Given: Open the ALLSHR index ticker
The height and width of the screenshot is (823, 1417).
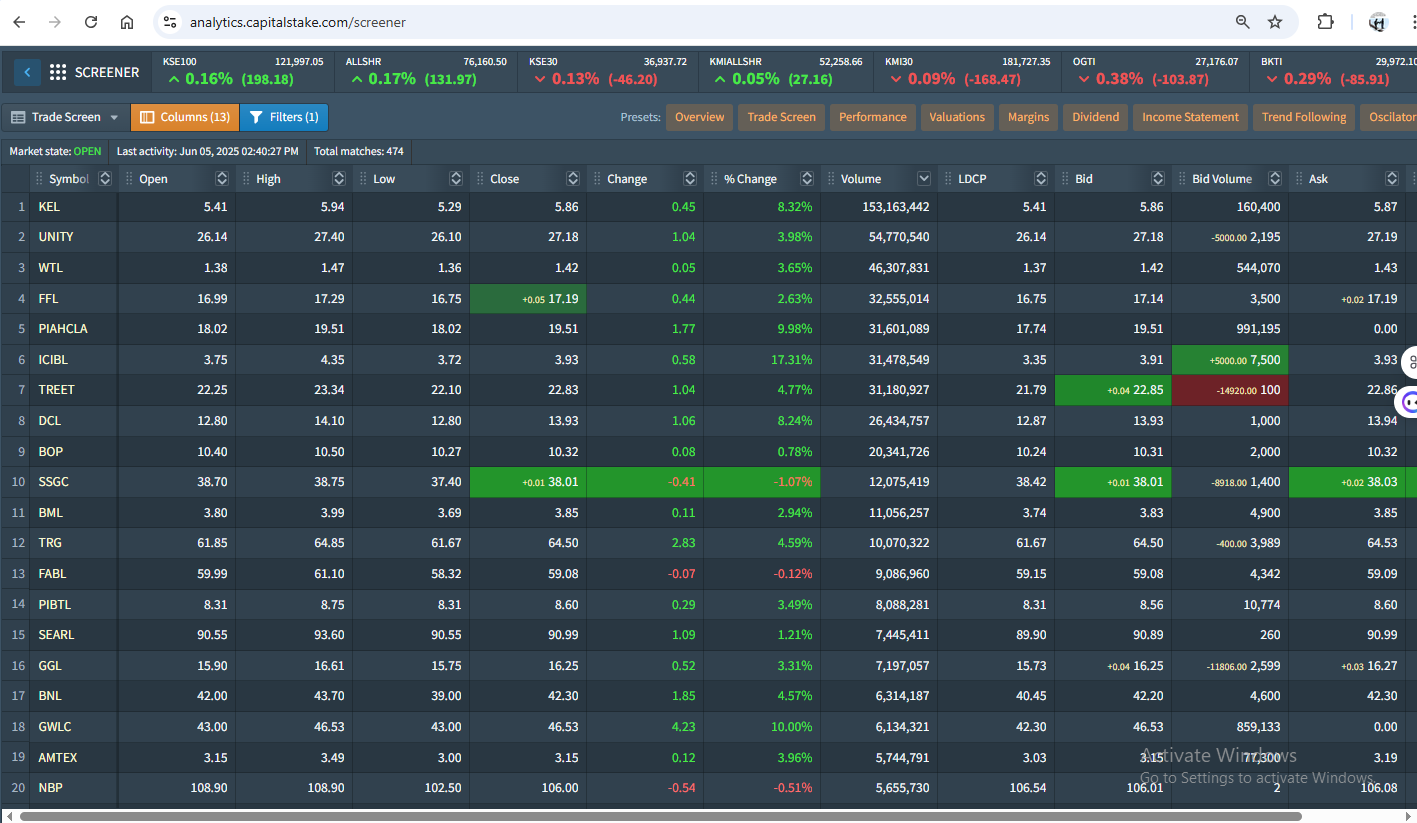Looking at the screenshot, I should [426, 71].
